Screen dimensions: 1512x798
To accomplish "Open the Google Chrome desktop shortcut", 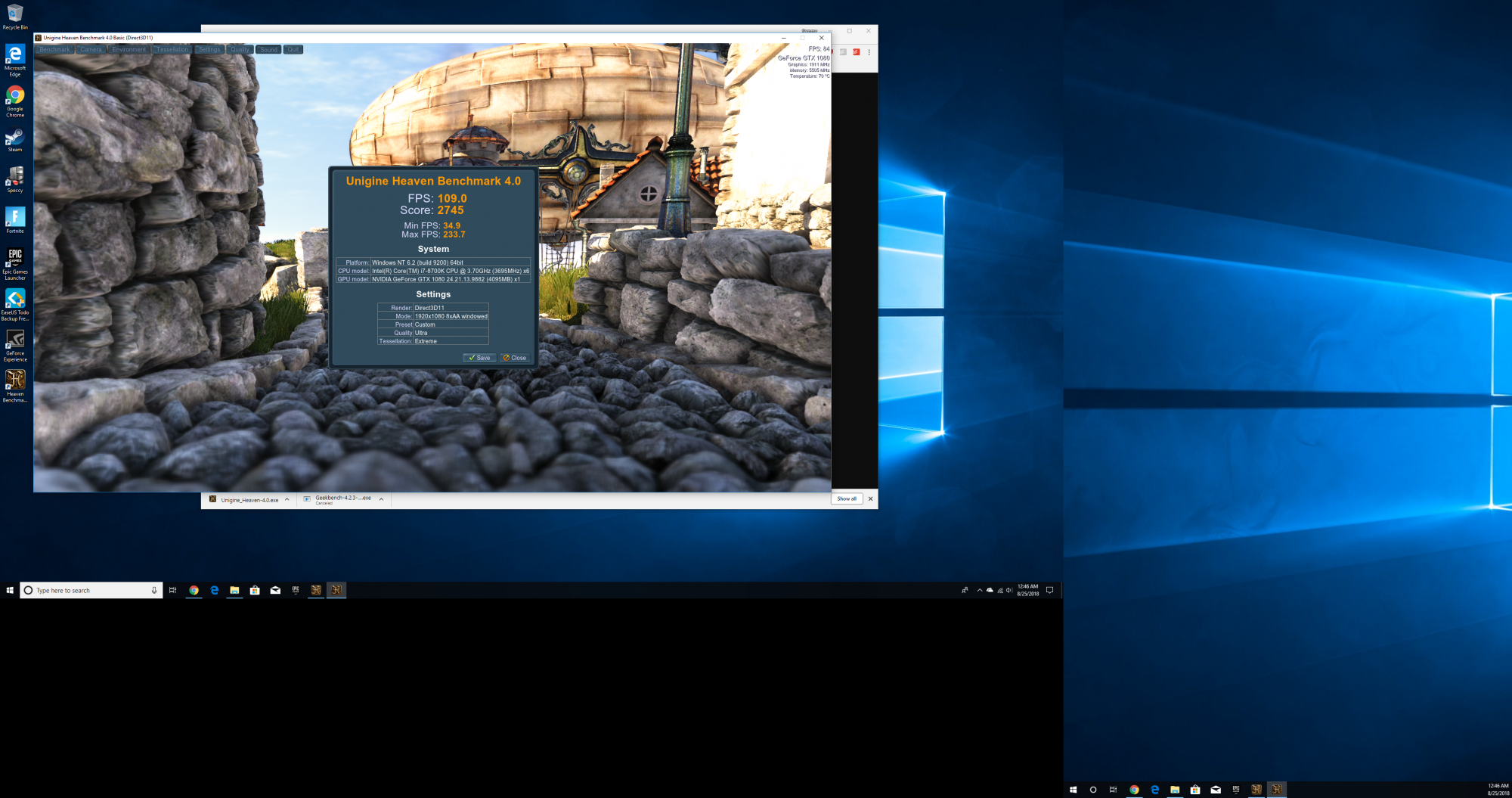I will [15, 101].
